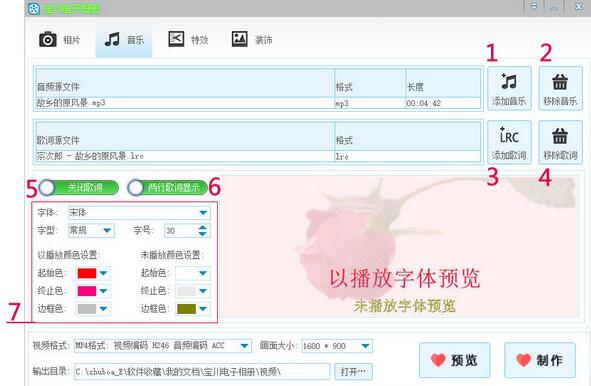Toggle the 关闭歌词 switch
This screenshot has height=386, width=591.
point(78,187)
